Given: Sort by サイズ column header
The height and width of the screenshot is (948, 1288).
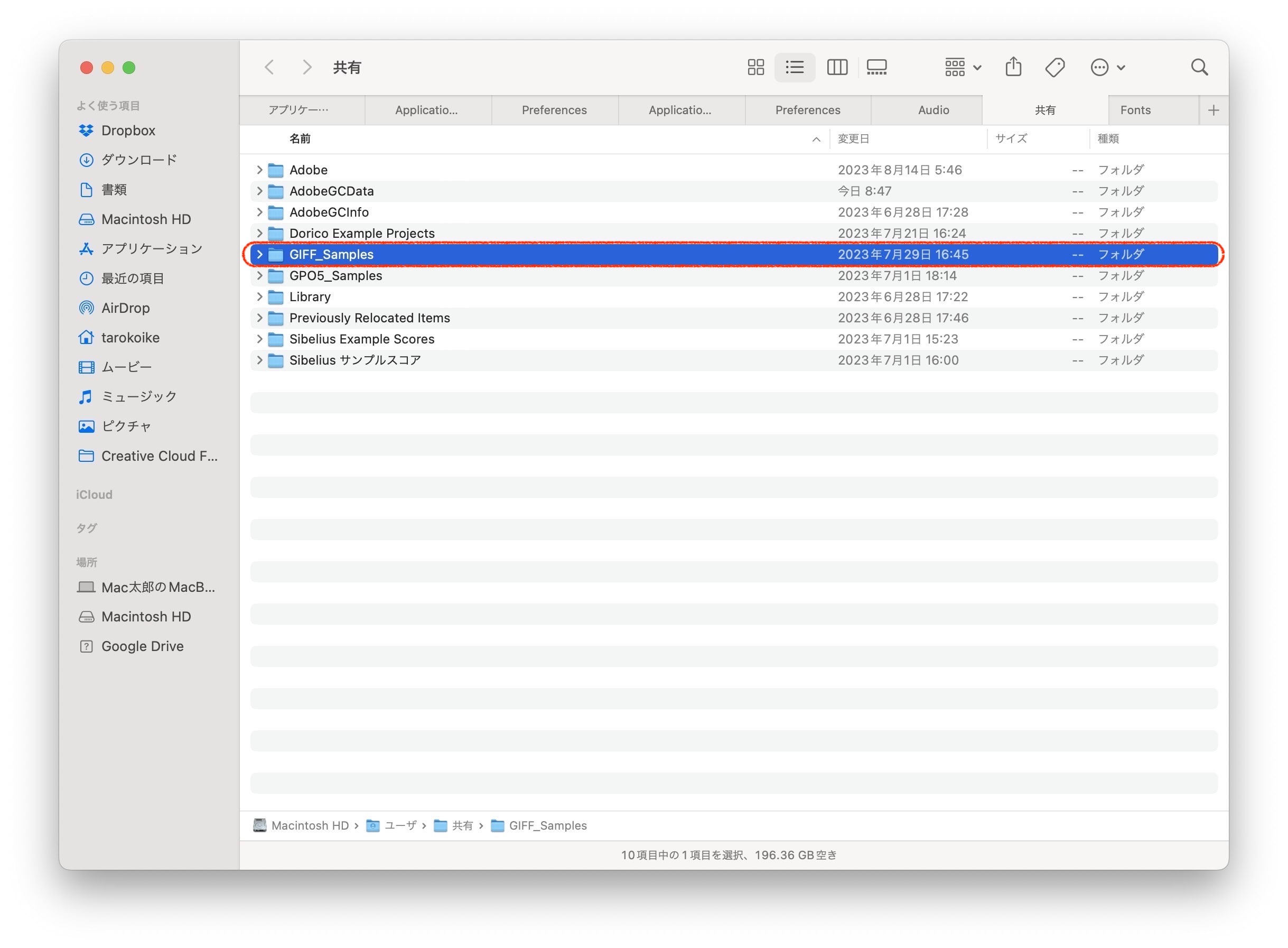Looking at the screenshot, I should tap(1039, 139).
